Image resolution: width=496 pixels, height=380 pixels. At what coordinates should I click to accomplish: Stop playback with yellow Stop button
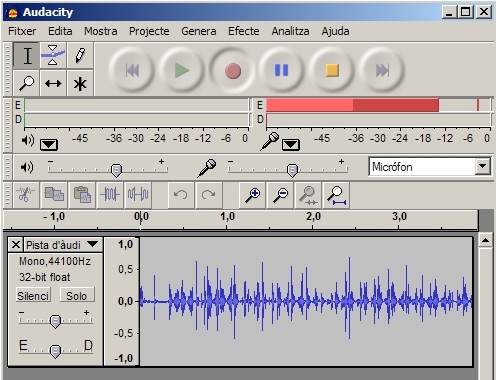[x=332, y=70]
